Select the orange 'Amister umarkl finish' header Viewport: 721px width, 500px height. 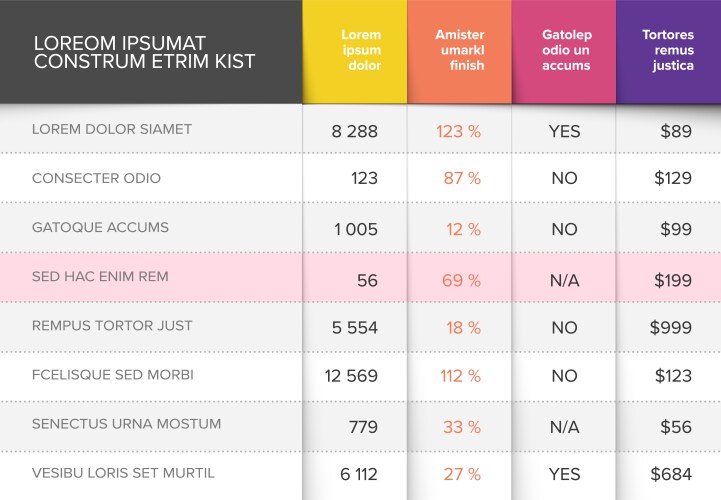(459, 50)
